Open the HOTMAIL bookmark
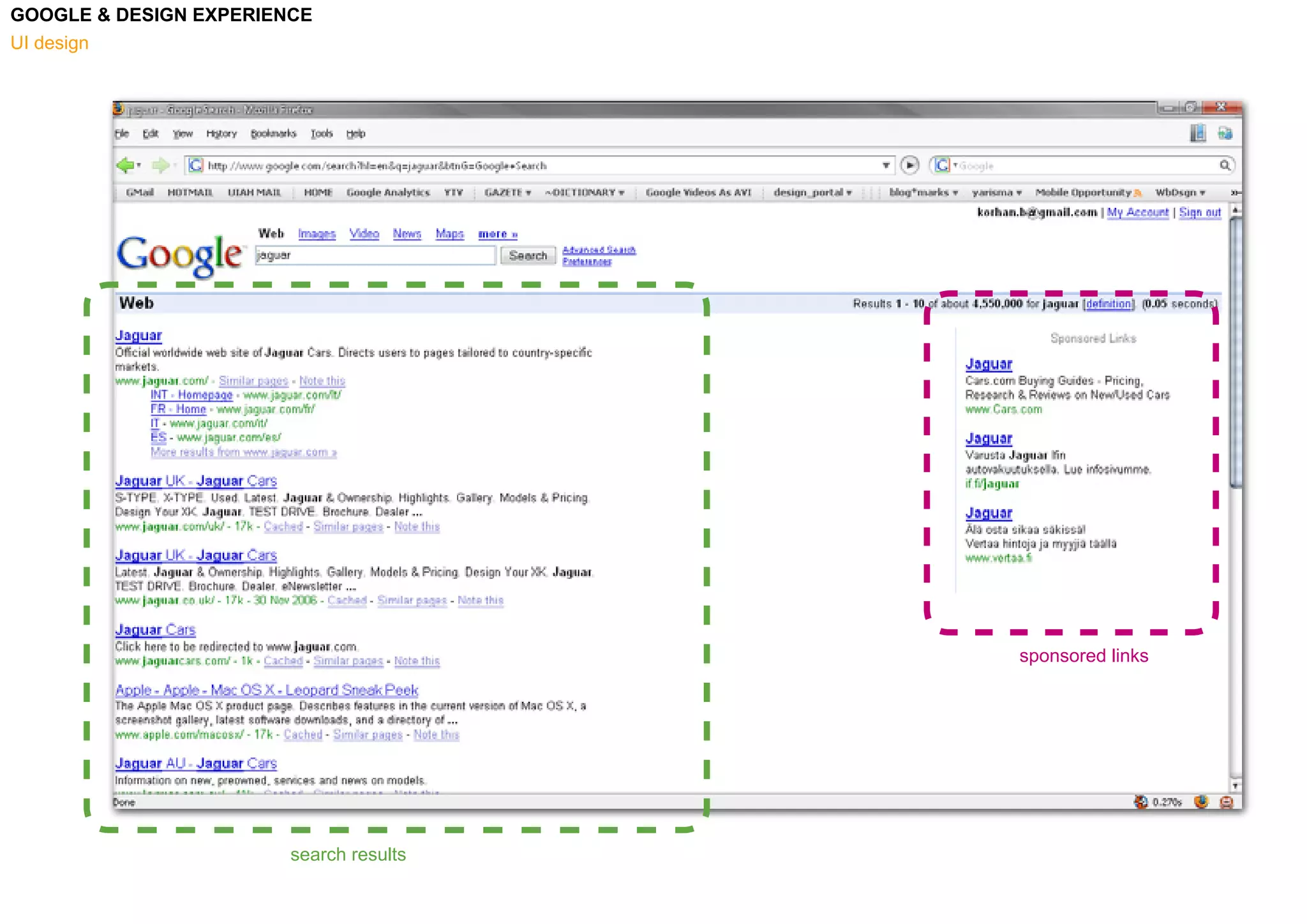1307x924 pixels. (190, 192)
